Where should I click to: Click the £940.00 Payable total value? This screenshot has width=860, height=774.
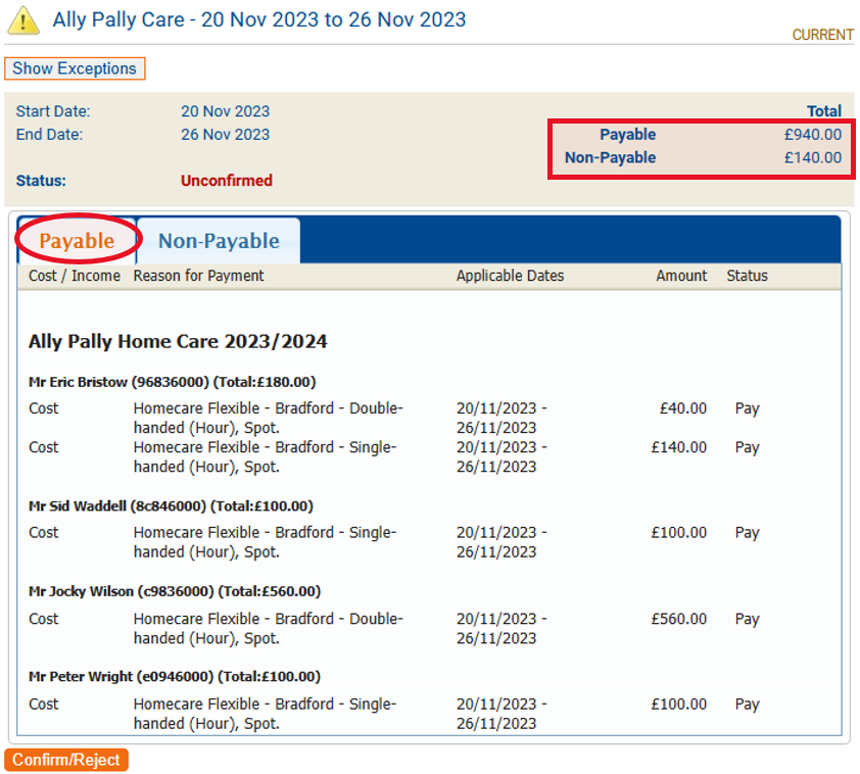point(812,135)
